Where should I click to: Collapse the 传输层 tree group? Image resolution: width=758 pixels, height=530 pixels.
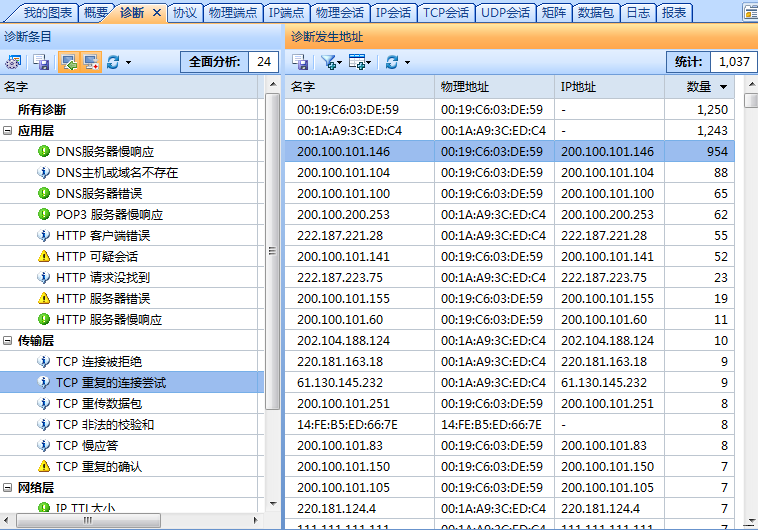(8, 341)
